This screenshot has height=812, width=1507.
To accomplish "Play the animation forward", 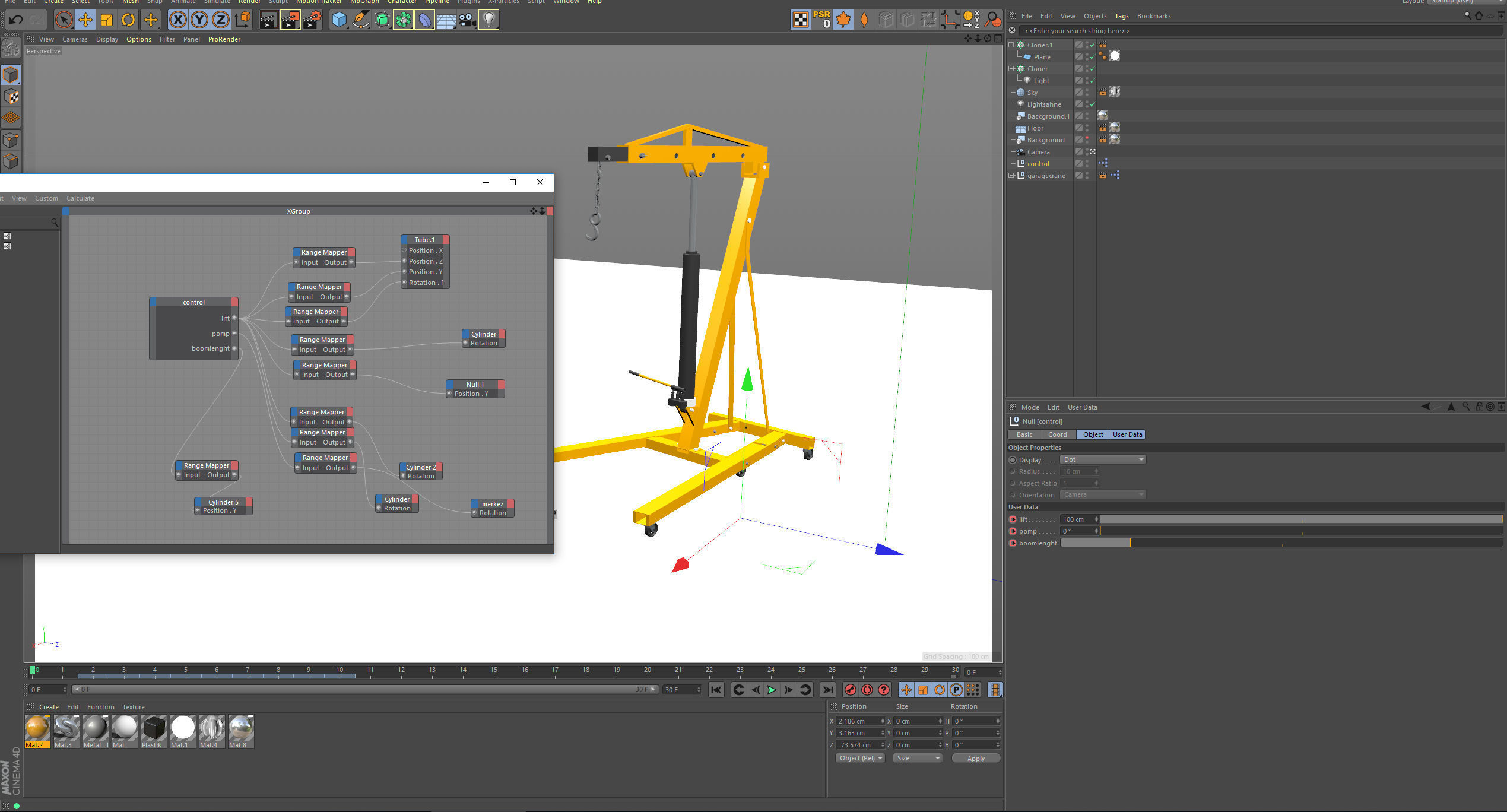I will [772, 690].
